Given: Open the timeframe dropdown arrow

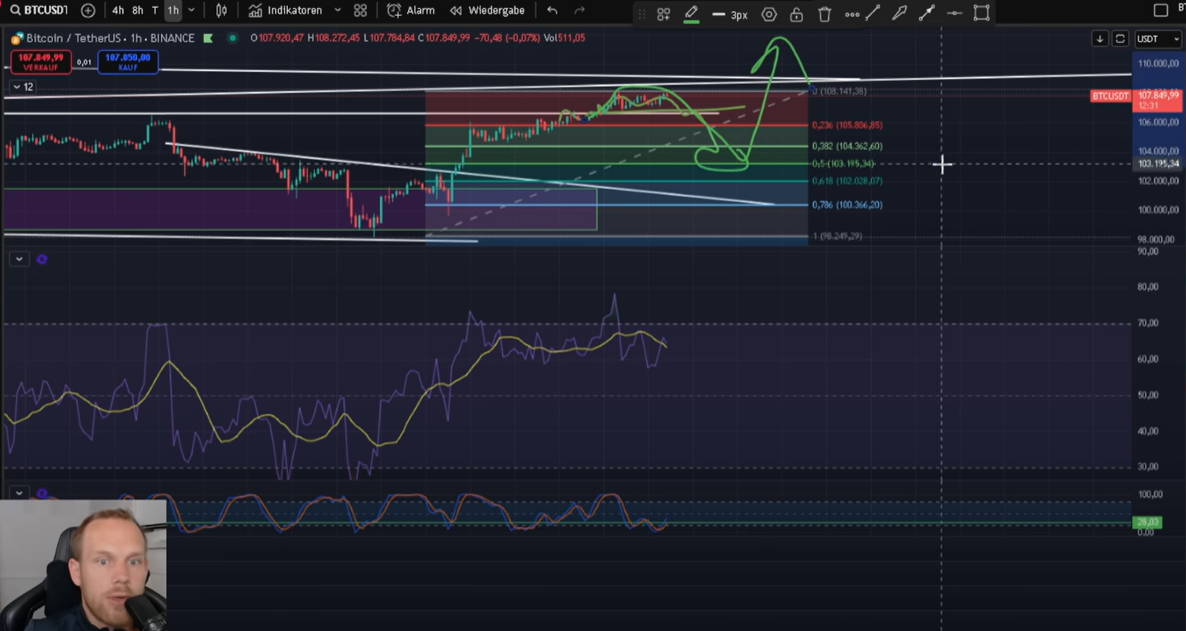Looking at the screenshot, I should [191, 11].
